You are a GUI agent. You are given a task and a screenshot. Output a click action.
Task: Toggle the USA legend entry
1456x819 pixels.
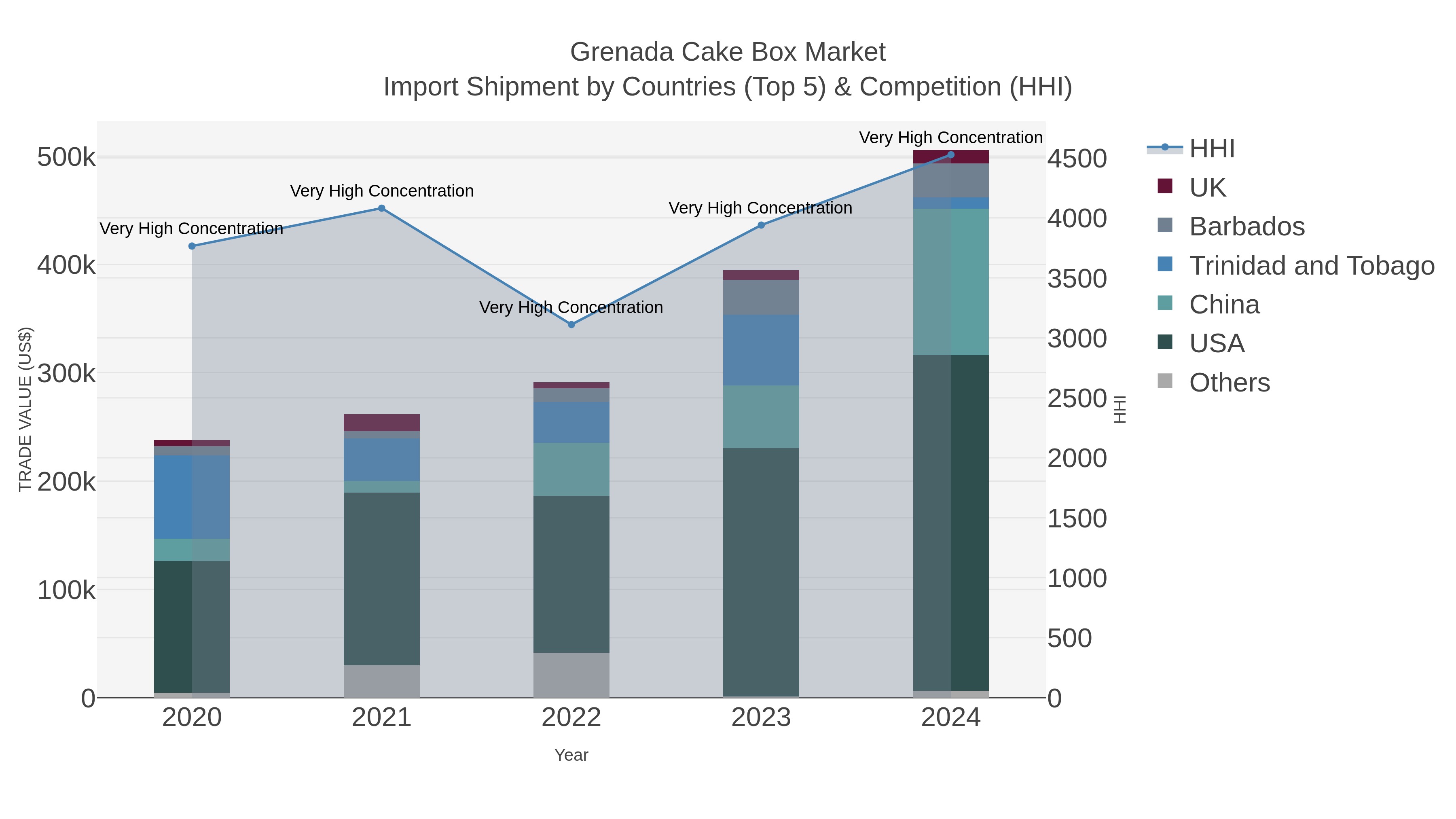(x=1201, y=344)
